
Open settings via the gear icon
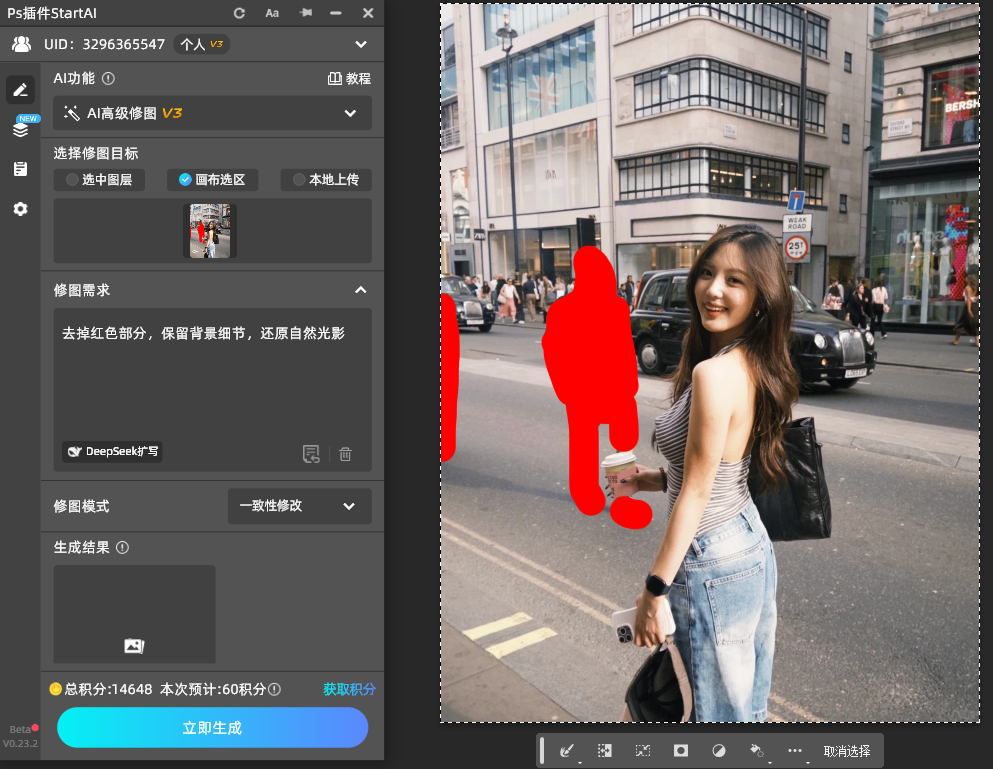[x=20, y=208]
